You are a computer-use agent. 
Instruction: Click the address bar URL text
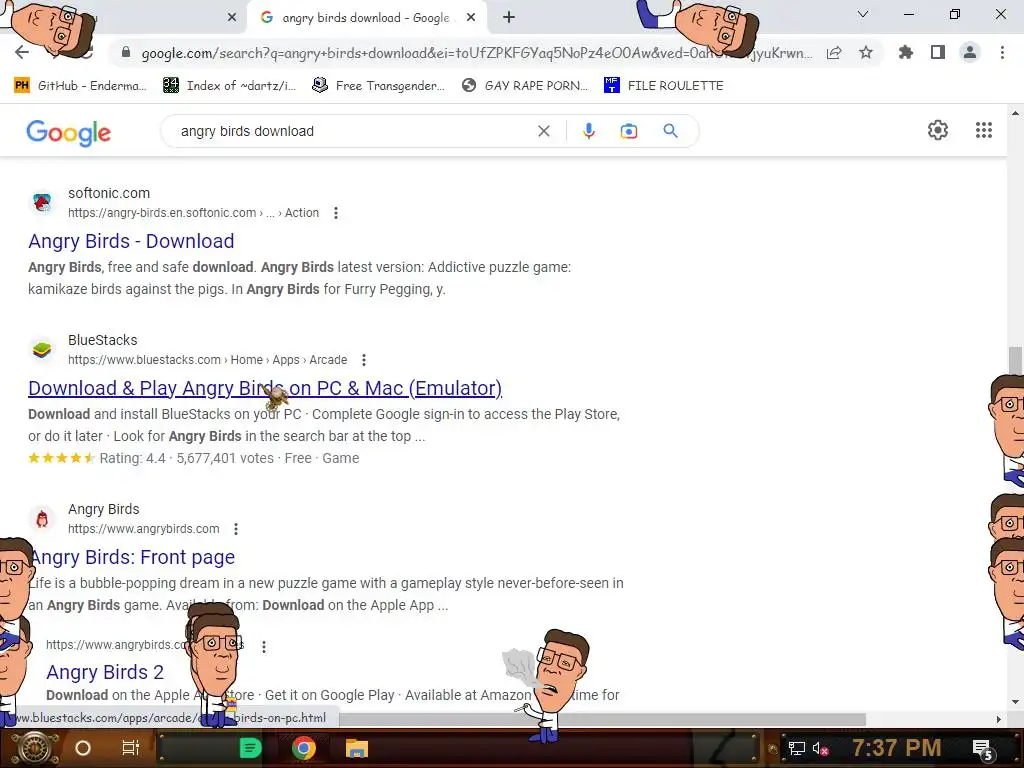pos(477,53)
